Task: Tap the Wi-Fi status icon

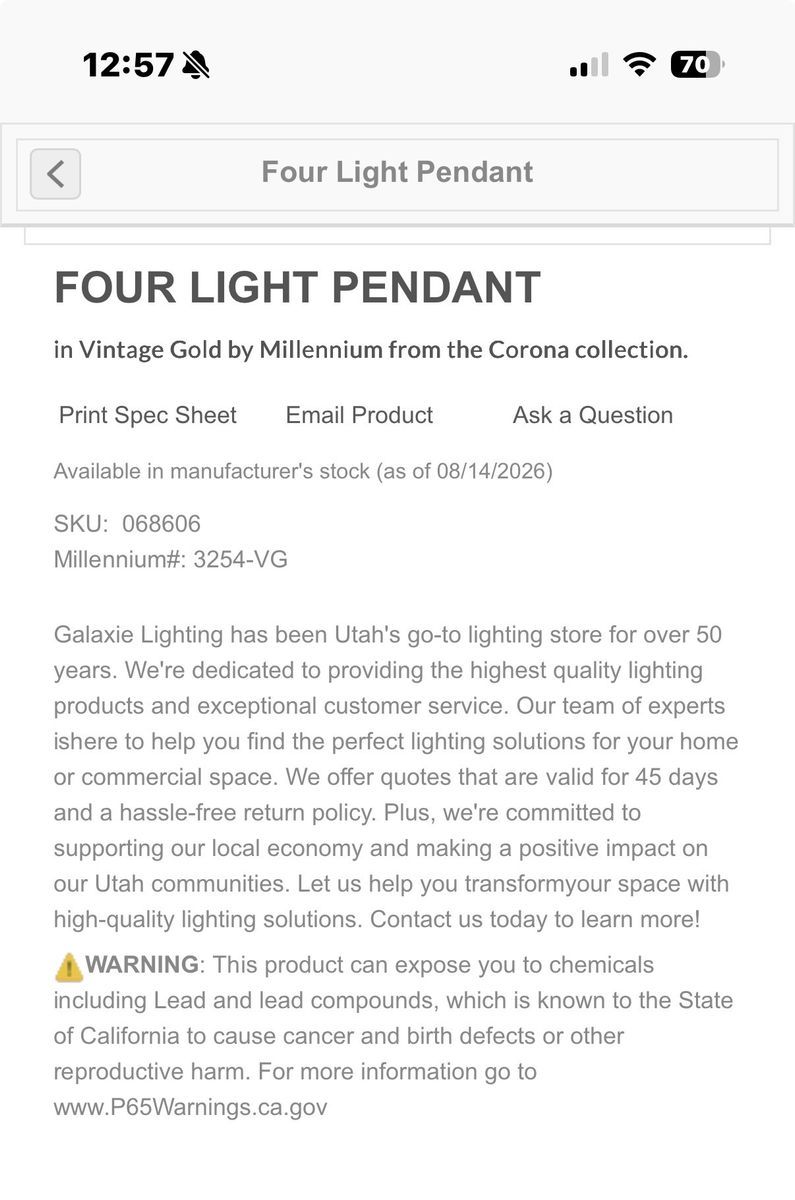Action: click(638, 66)
